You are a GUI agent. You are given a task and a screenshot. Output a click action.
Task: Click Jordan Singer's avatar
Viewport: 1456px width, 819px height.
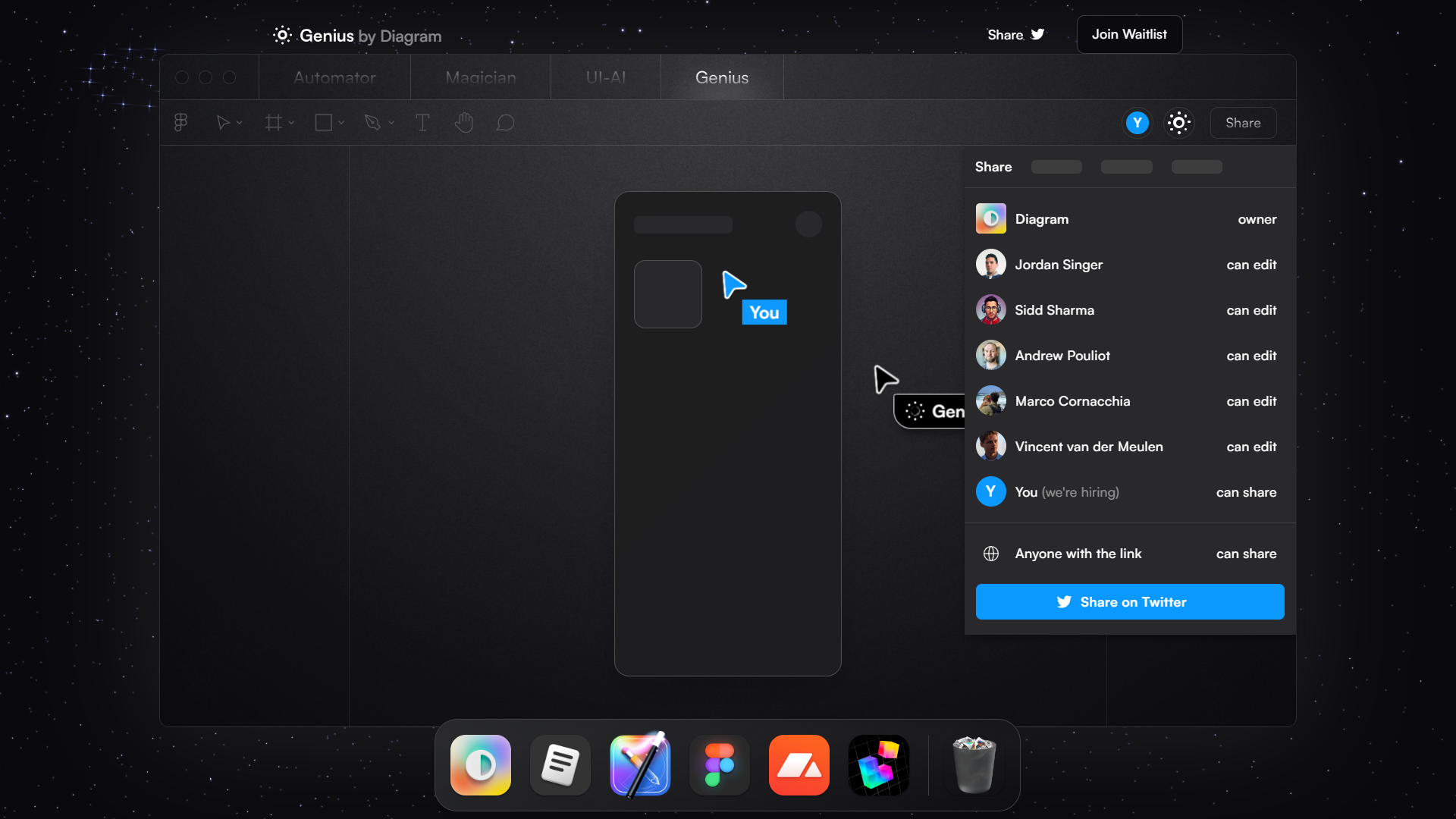tap(991, 264)
